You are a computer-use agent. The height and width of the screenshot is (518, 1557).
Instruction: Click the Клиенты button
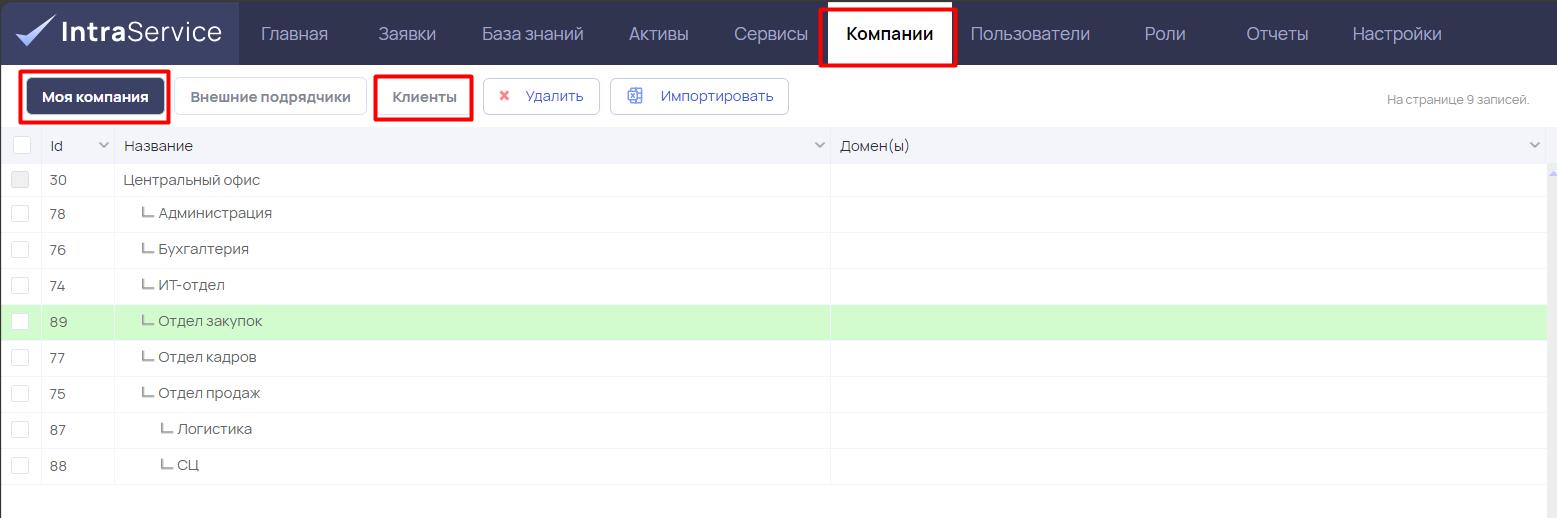click(424, 97)
